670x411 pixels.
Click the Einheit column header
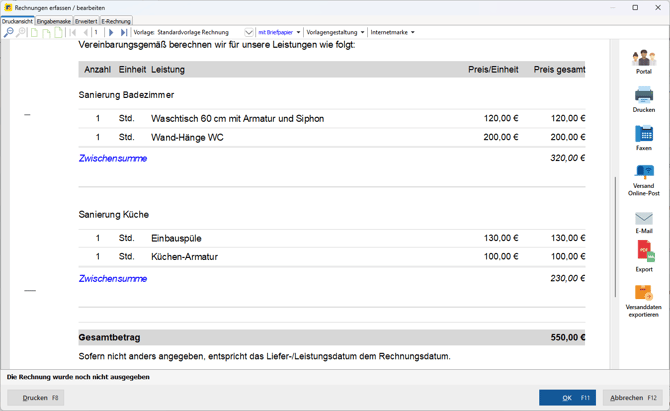coord(132,70)
